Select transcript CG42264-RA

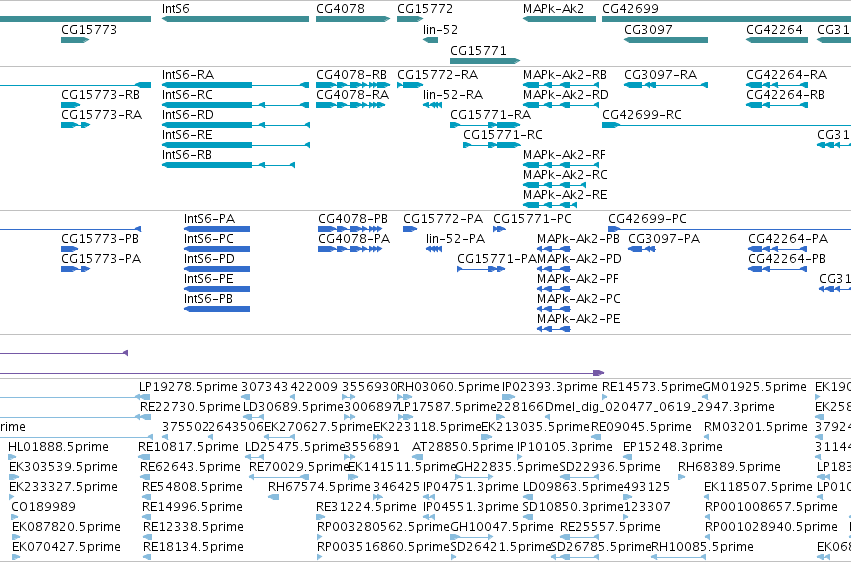[x=777, y=85]
